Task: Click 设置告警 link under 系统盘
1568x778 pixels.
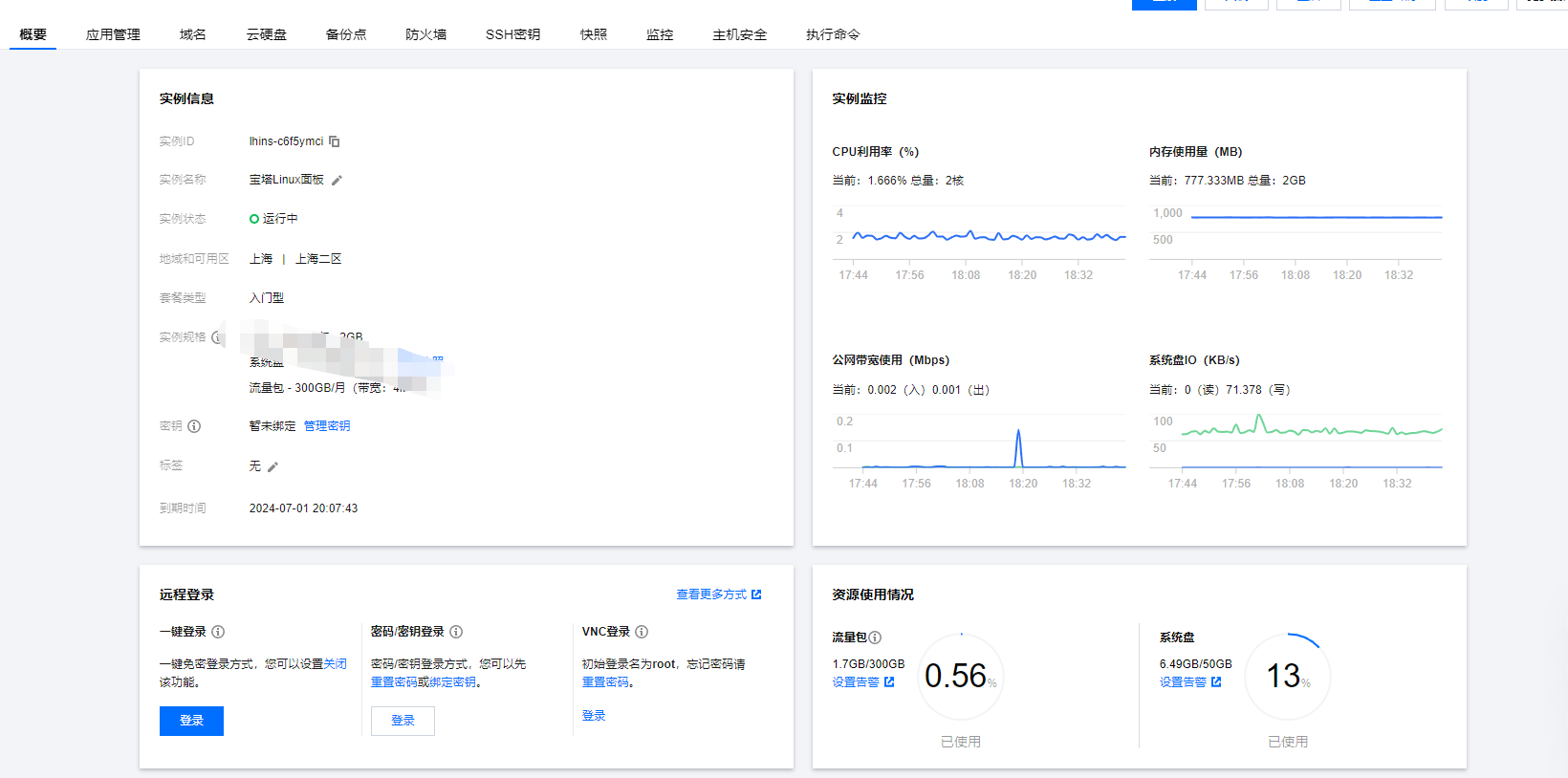Action: [x=1183, y=682]
